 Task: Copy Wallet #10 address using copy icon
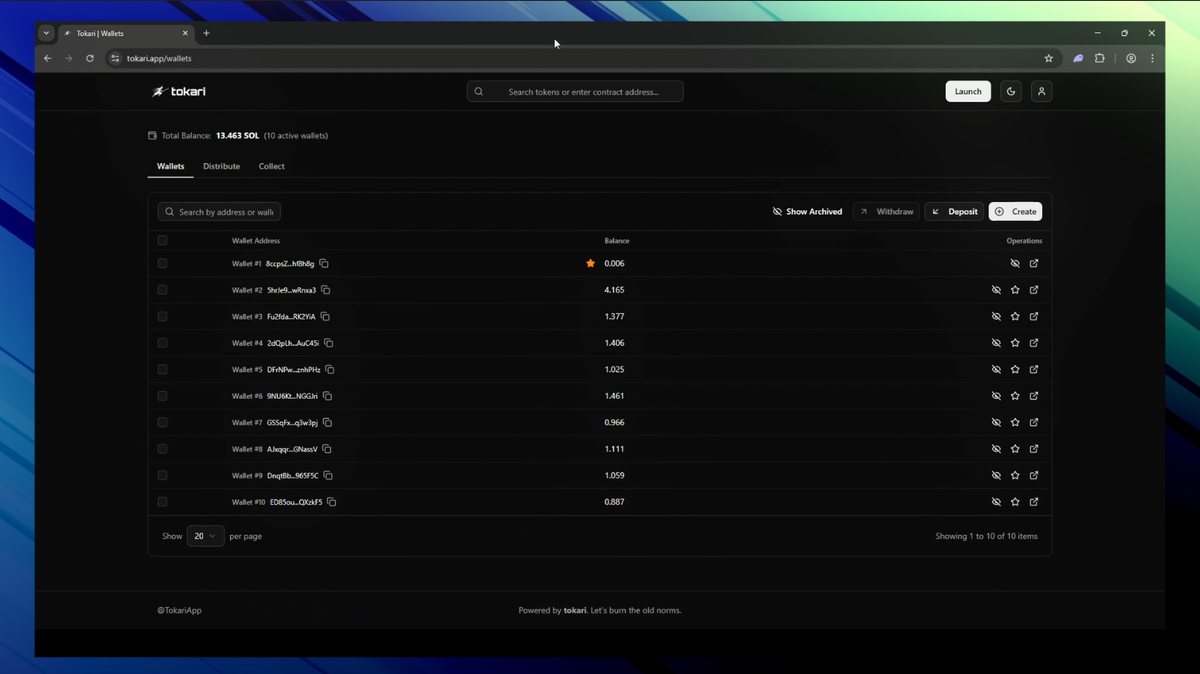coord(331,501)
